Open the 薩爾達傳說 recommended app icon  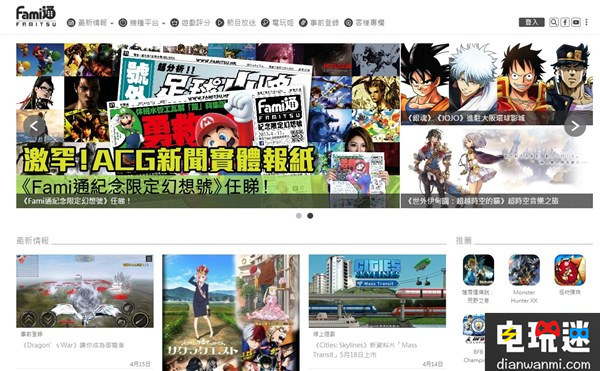[x=478, y=270]
